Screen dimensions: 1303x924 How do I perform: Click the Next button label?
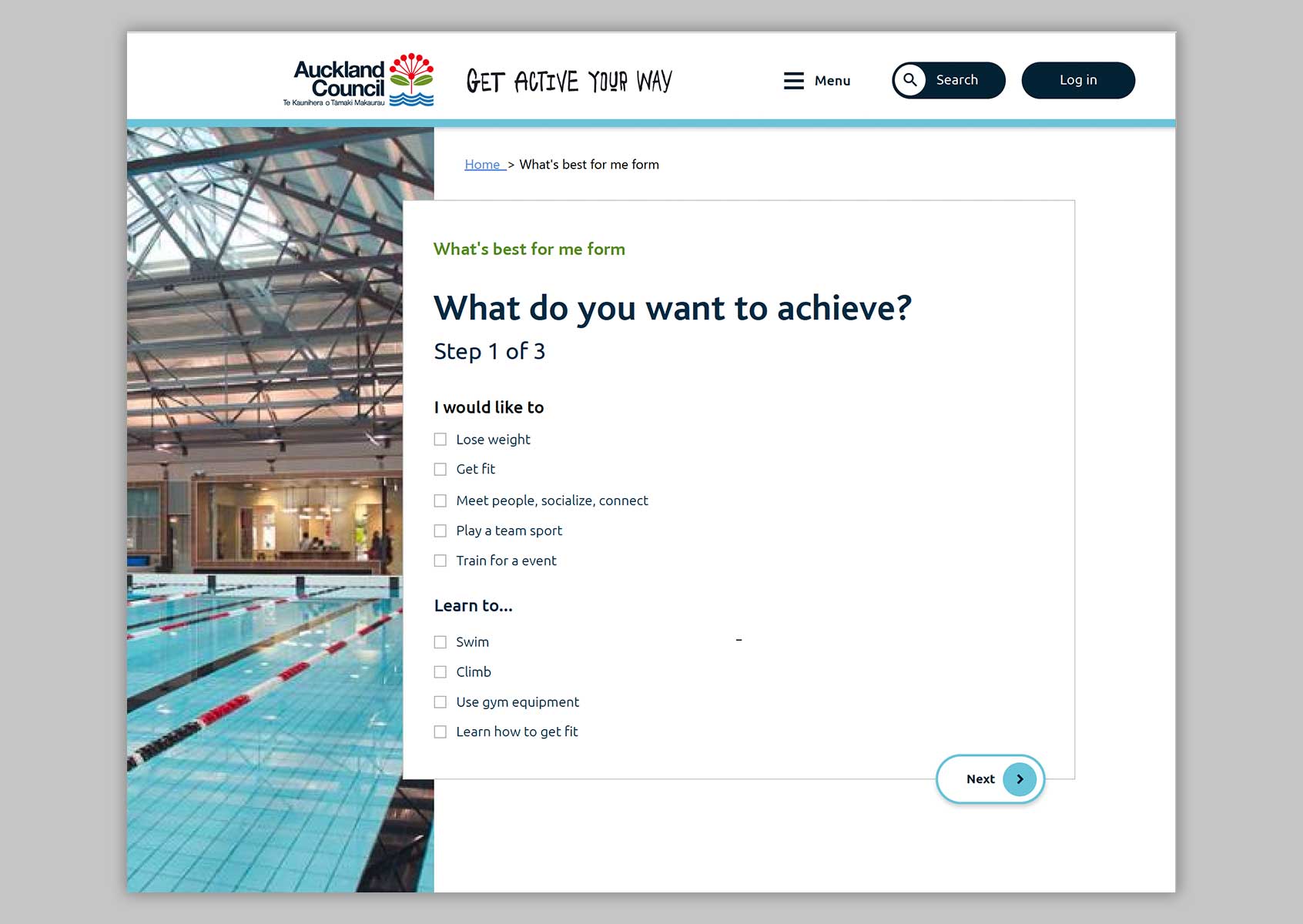[x=980, y=779]
